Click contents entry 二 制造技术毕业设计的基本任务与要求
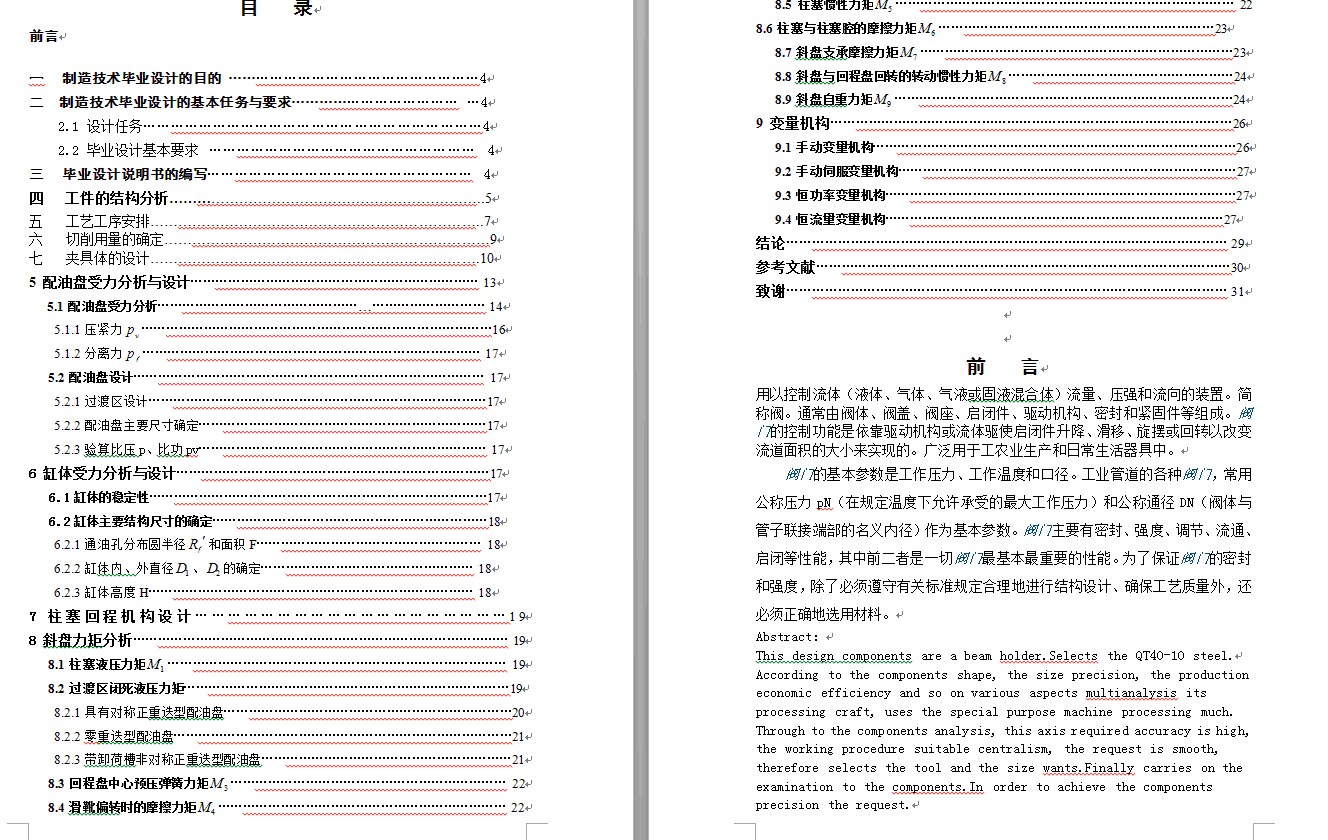Viewport: 1328px width, 840px height. tap(260, 102)
